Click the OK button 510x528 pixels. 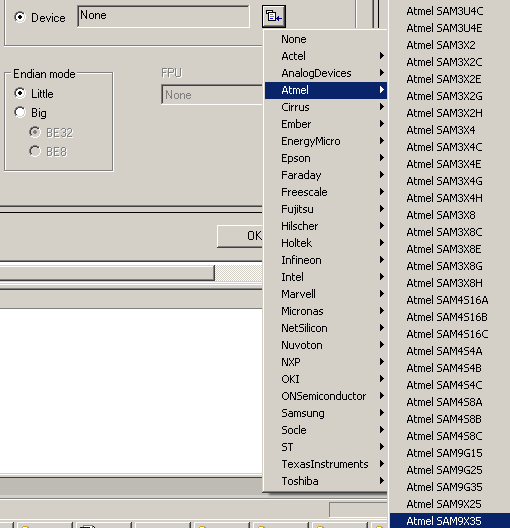click(240, 236)
